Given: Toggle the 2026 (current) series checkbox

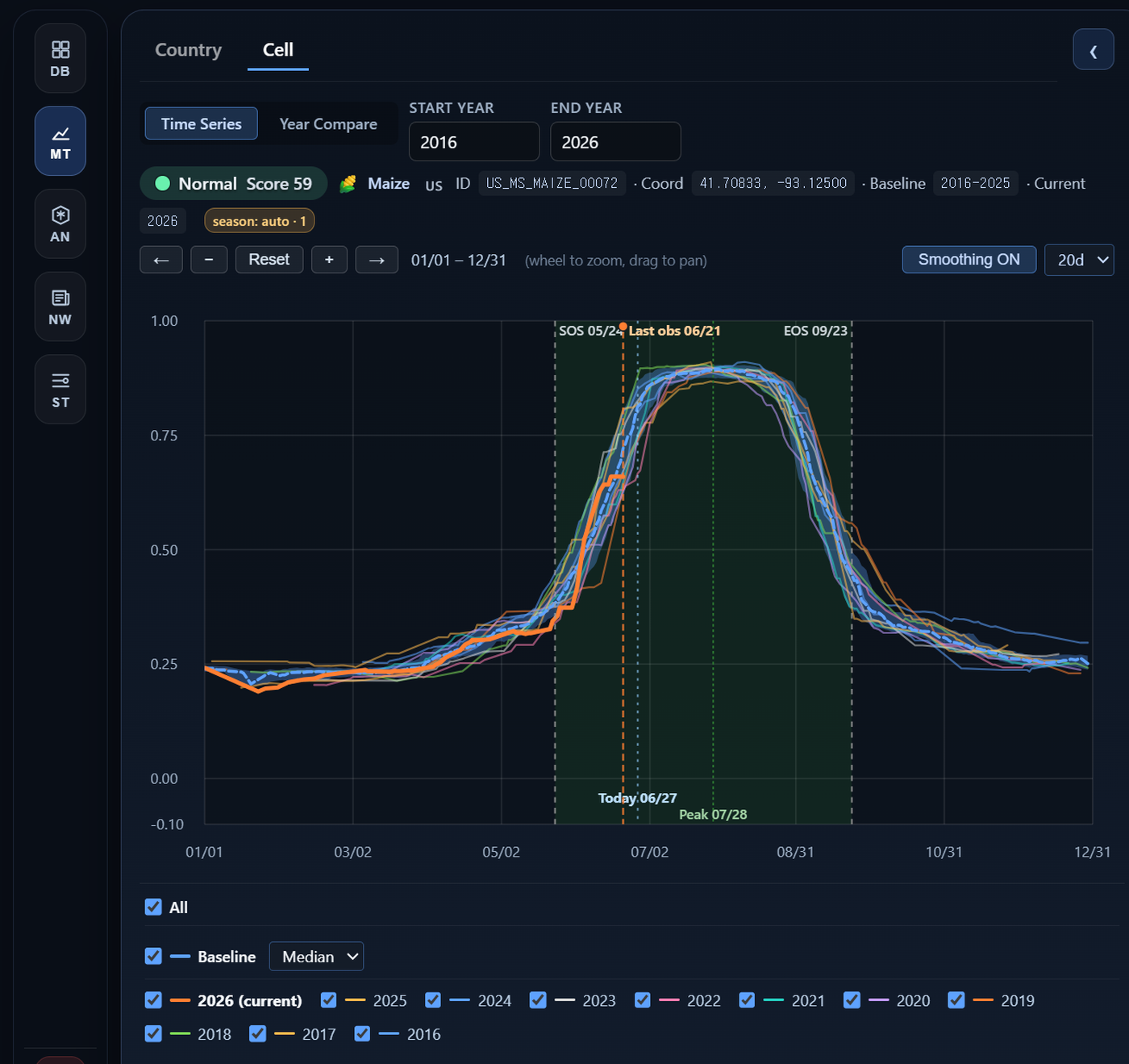Looking at the screenshot, I should coord(153,1000).
